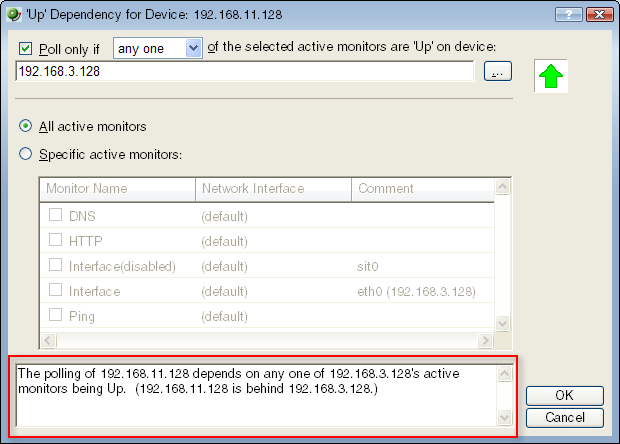The height and width of the screenshot is (444, 620).
Task: Click the browse '...' device button
Action: [497, 71]
